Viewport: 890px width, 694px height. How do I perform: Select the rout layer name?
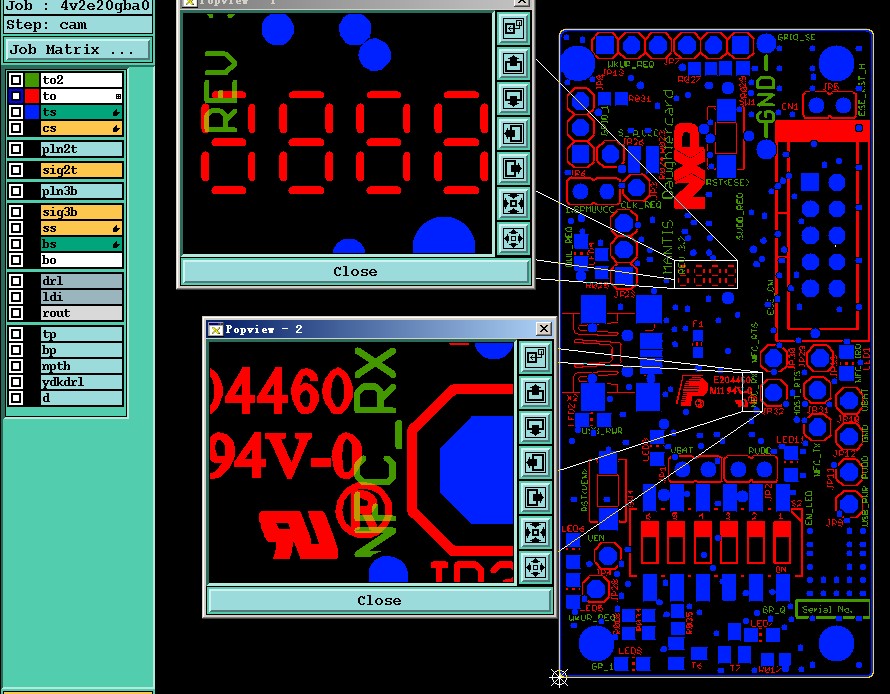pyautogui.click(x=82, y=313)
